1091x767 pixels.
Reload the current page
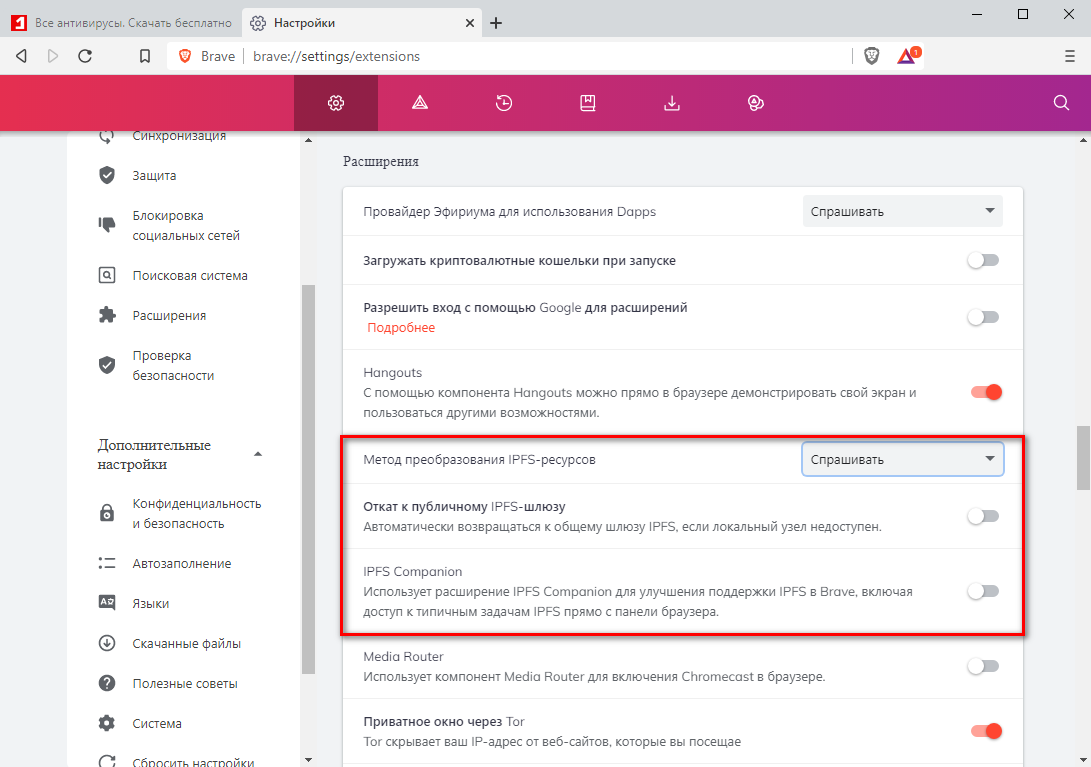point(85,56)
